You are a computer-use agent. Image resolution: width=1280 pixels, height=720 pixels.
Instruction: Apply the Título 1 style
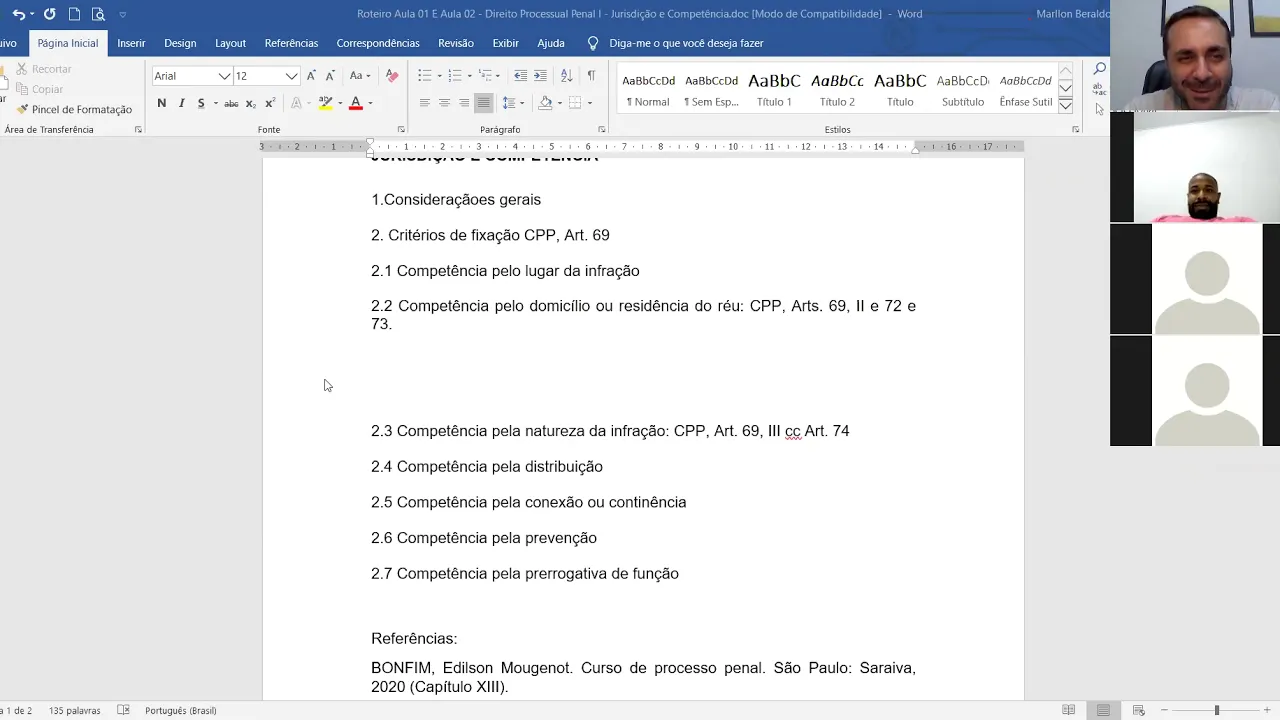point(774,89)
